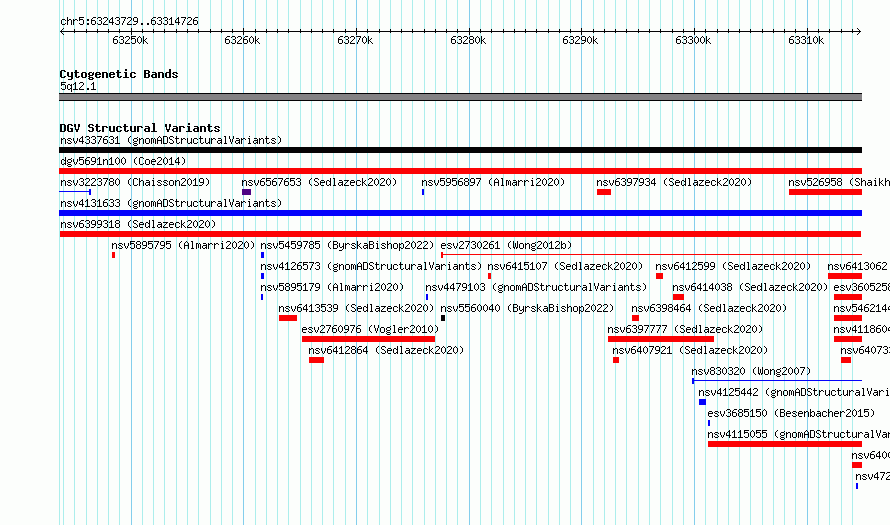890x525 pixels.
Task: Click nsv6412599 (Sedlazeck2020) label
Action: point(733,266)
